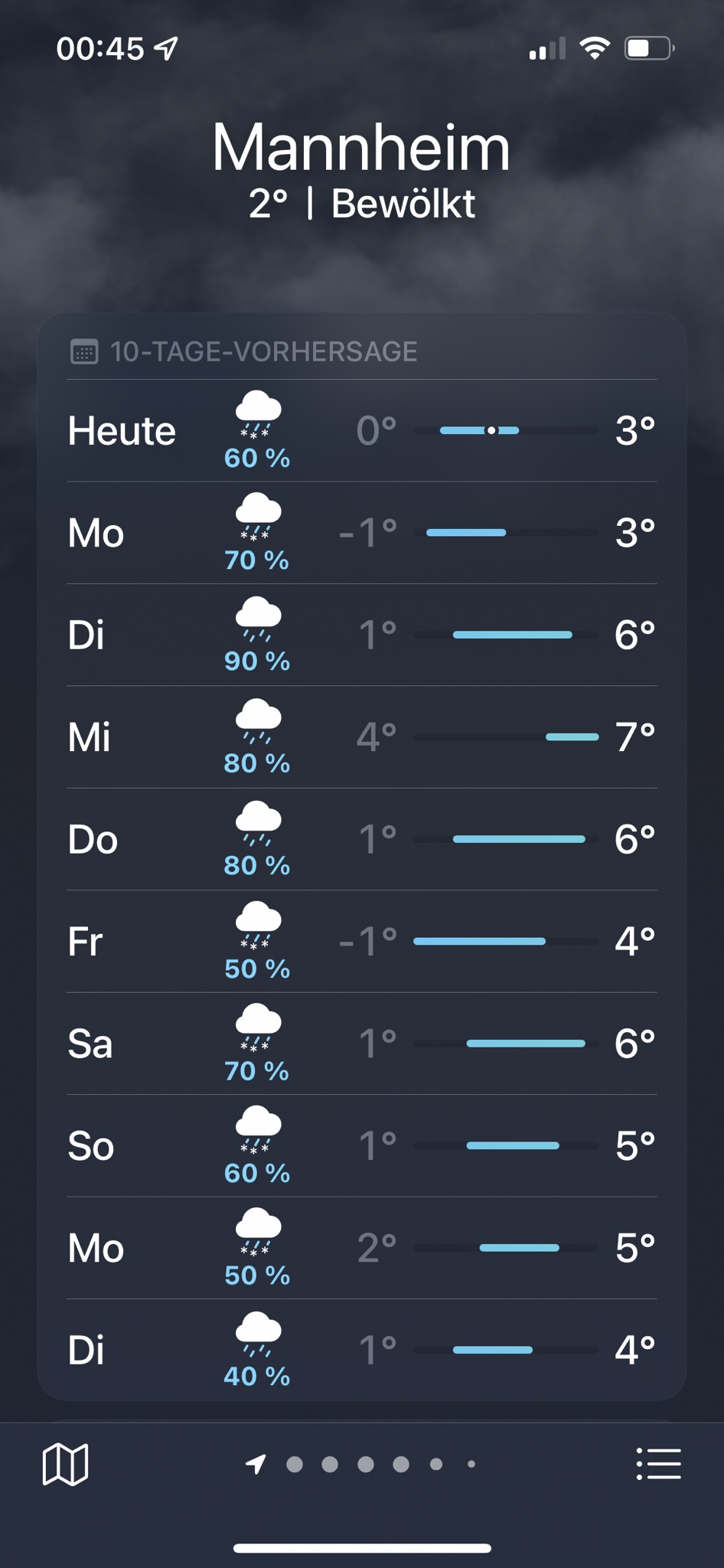Select the first page dot after arrow
This screenshot has height=1568, width=724.
tap(295, 1465)
